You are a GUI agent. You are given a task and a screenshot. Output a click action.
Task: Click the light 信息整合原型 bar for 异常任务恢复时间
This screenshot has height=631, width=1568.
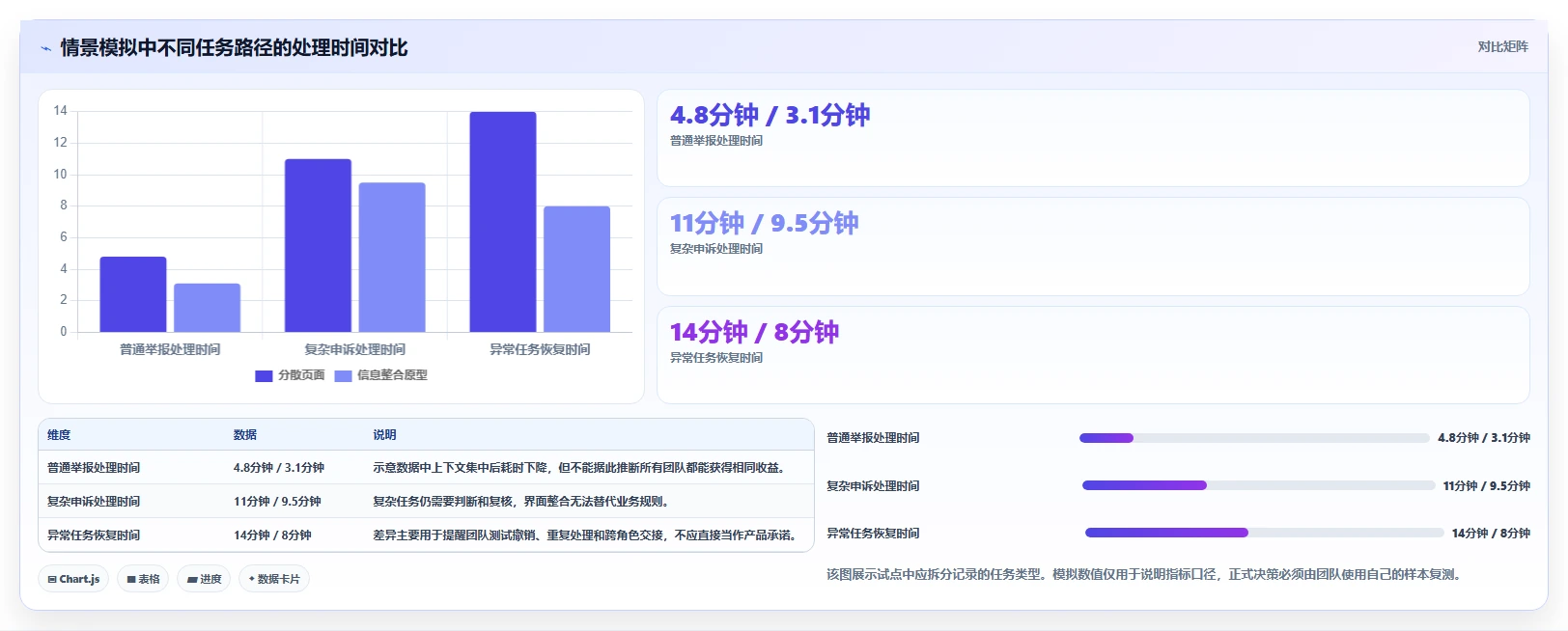(576, 269)
